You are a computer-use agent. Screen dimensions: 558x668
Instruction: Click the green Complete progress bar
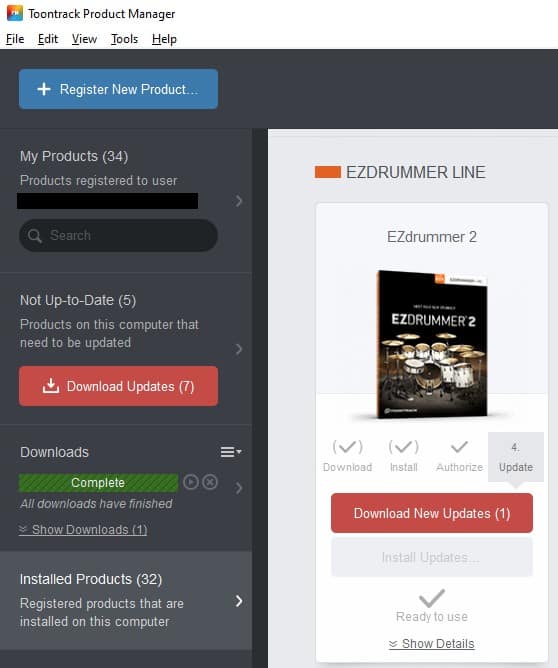[98, 483]
